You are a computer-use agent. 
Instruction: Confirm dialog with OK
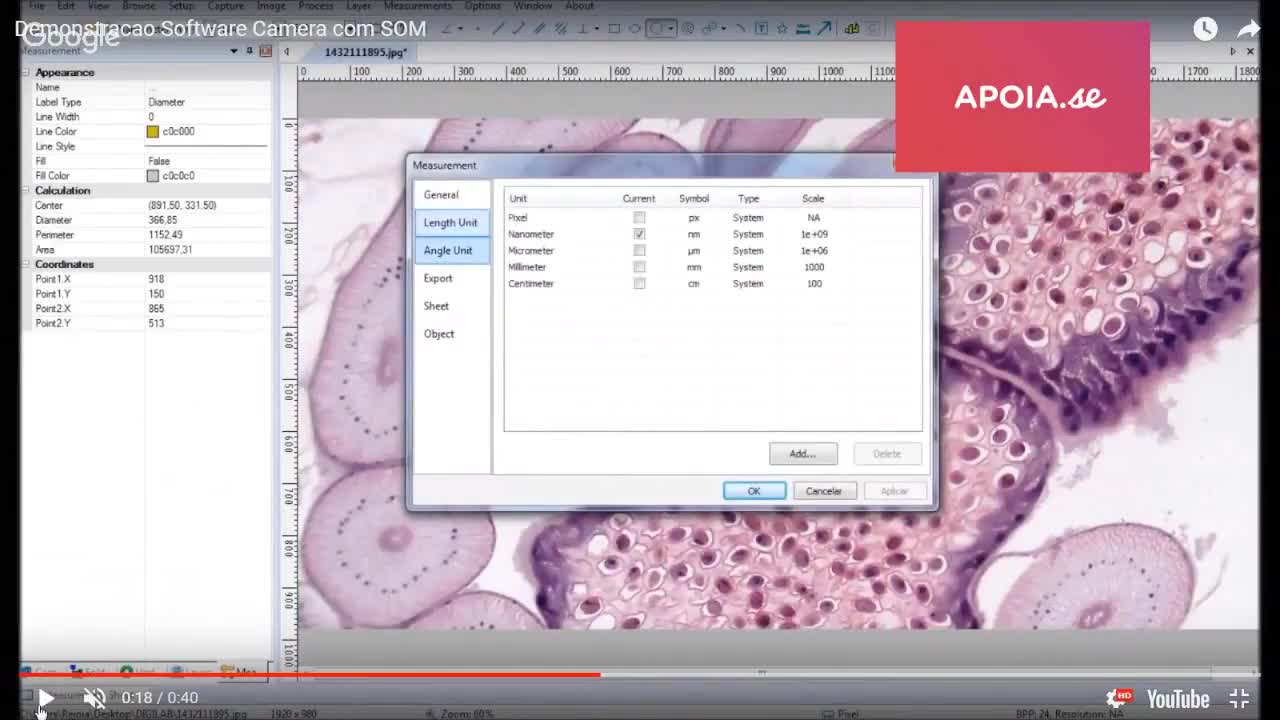coord(754,491)
